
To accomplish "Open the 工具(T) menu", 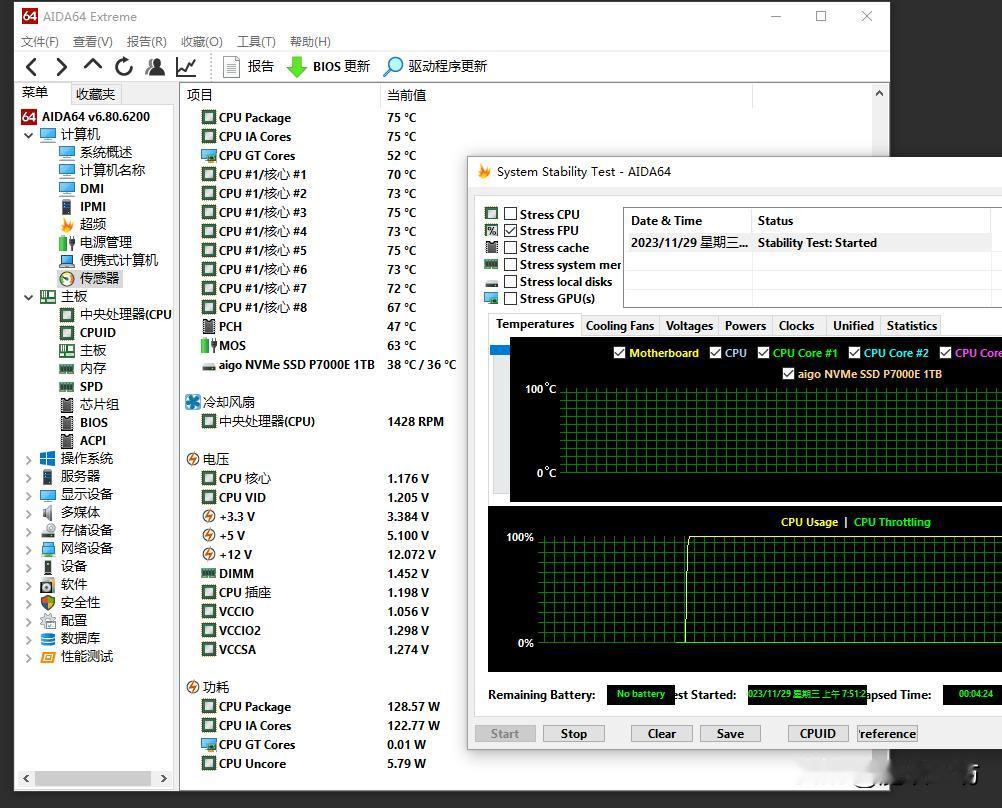I will tap(256, 42).
